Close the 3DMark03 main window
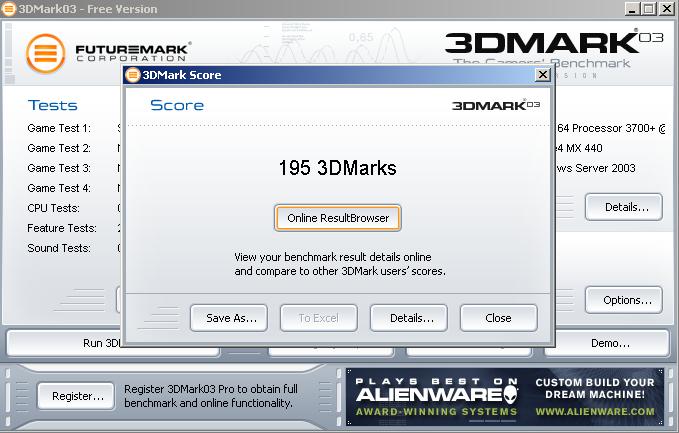Image resolution: width=679 pixels, height=433 pixels. [666, 9]
